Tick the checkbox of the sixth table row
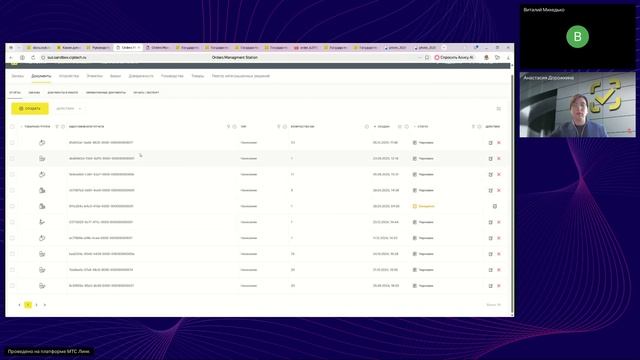 (12, 222)
